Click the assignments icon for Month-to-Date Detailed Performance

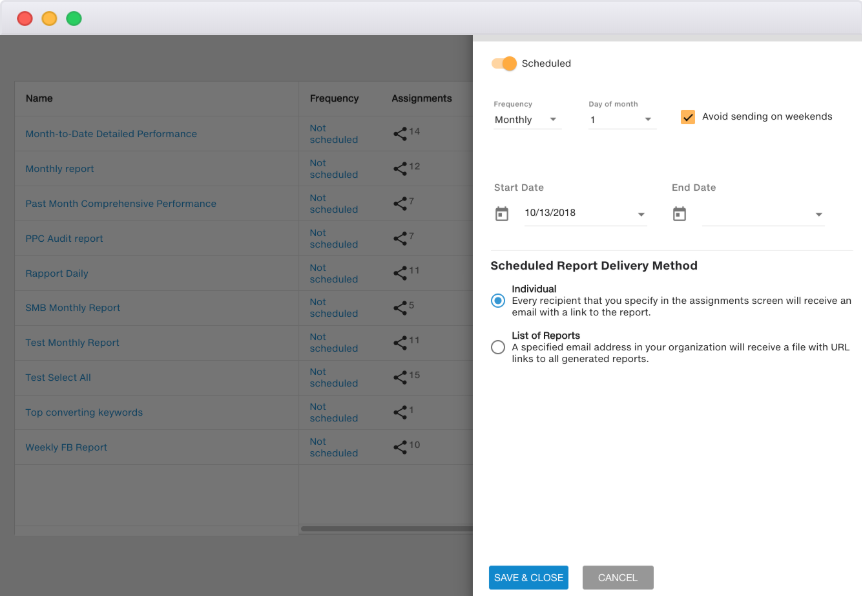coord(401,134)
